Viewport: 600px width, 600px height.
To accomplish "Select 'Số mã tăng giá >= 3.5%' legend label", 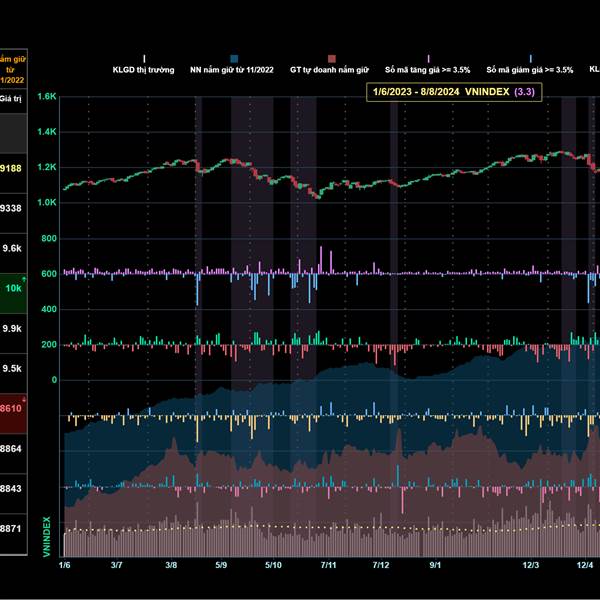I will (x=427, y=70).
